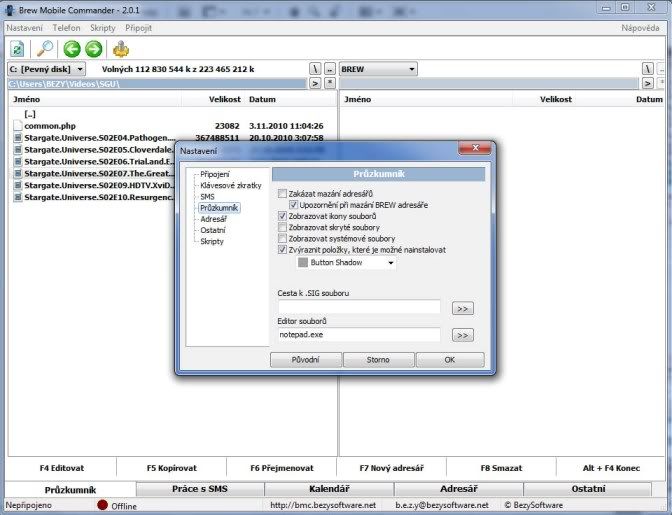Click the left panel parent directory button
This screenshot has height=515, width=672.
point(330,69)
